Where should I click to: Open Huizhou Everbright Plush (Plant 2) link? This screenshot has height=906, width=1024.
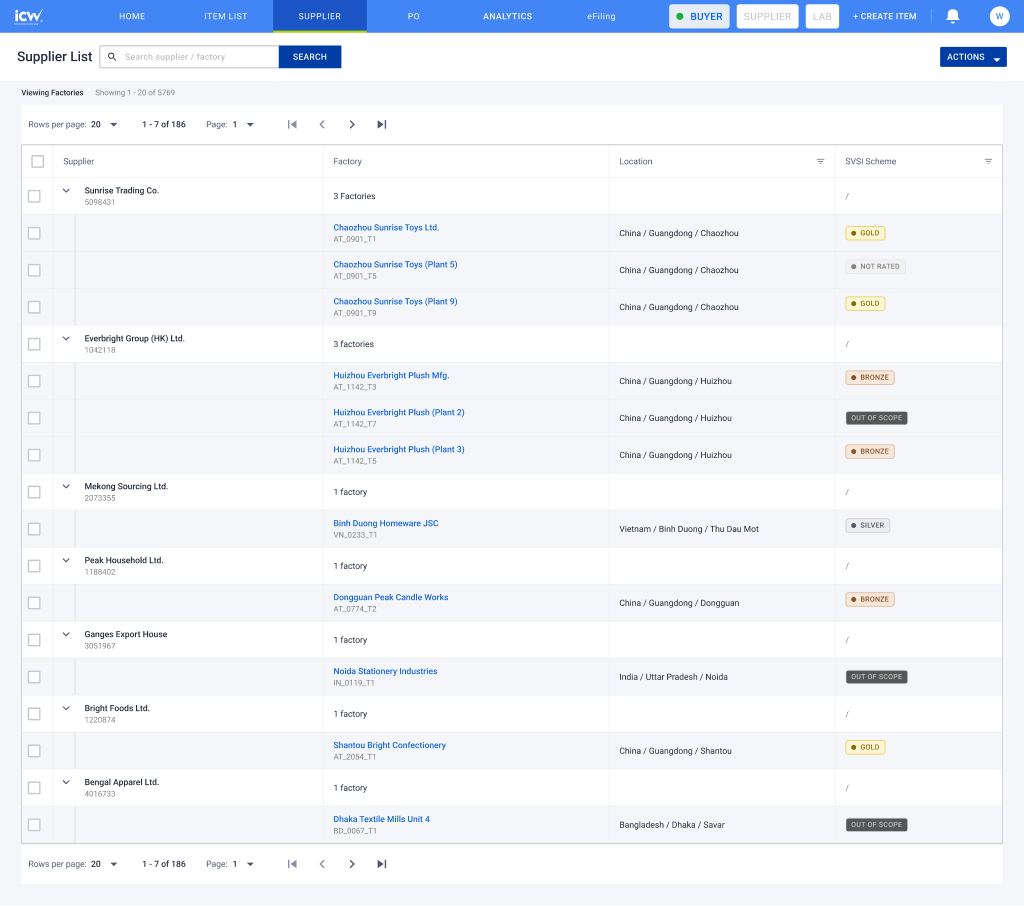[398, 413]
